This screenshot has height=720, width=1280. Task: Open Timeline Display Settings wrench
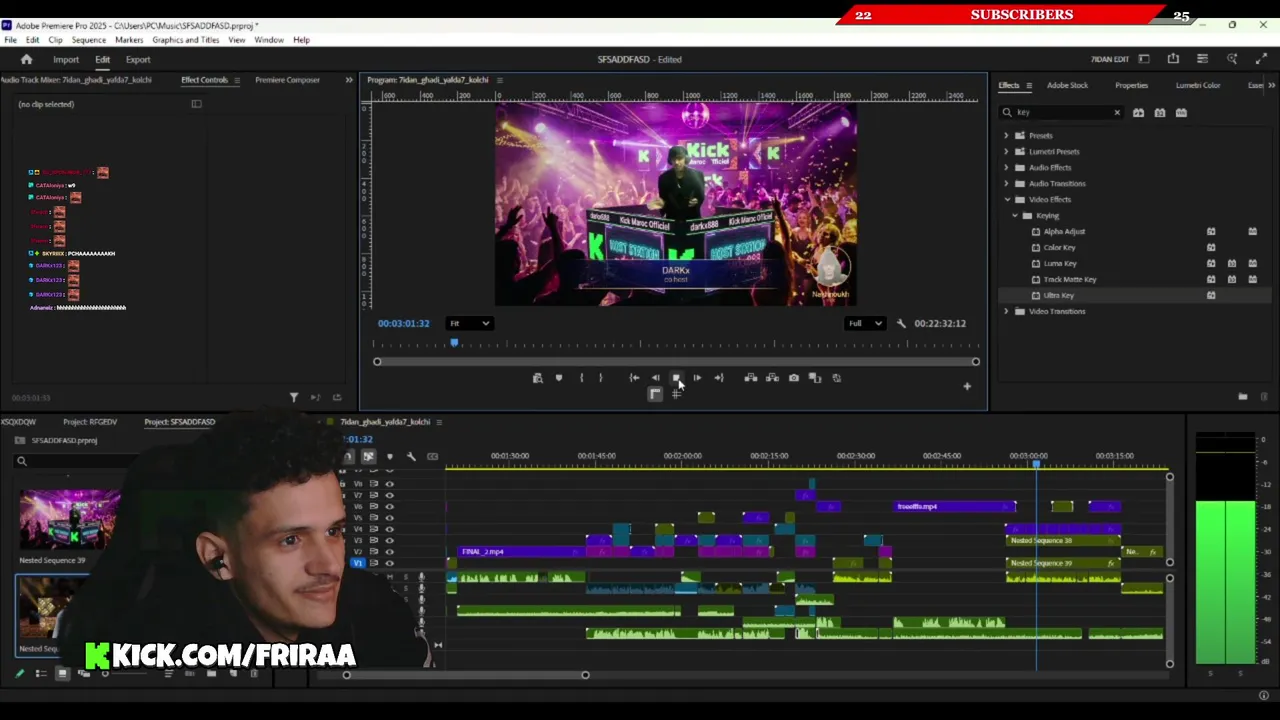pos(411,457)
